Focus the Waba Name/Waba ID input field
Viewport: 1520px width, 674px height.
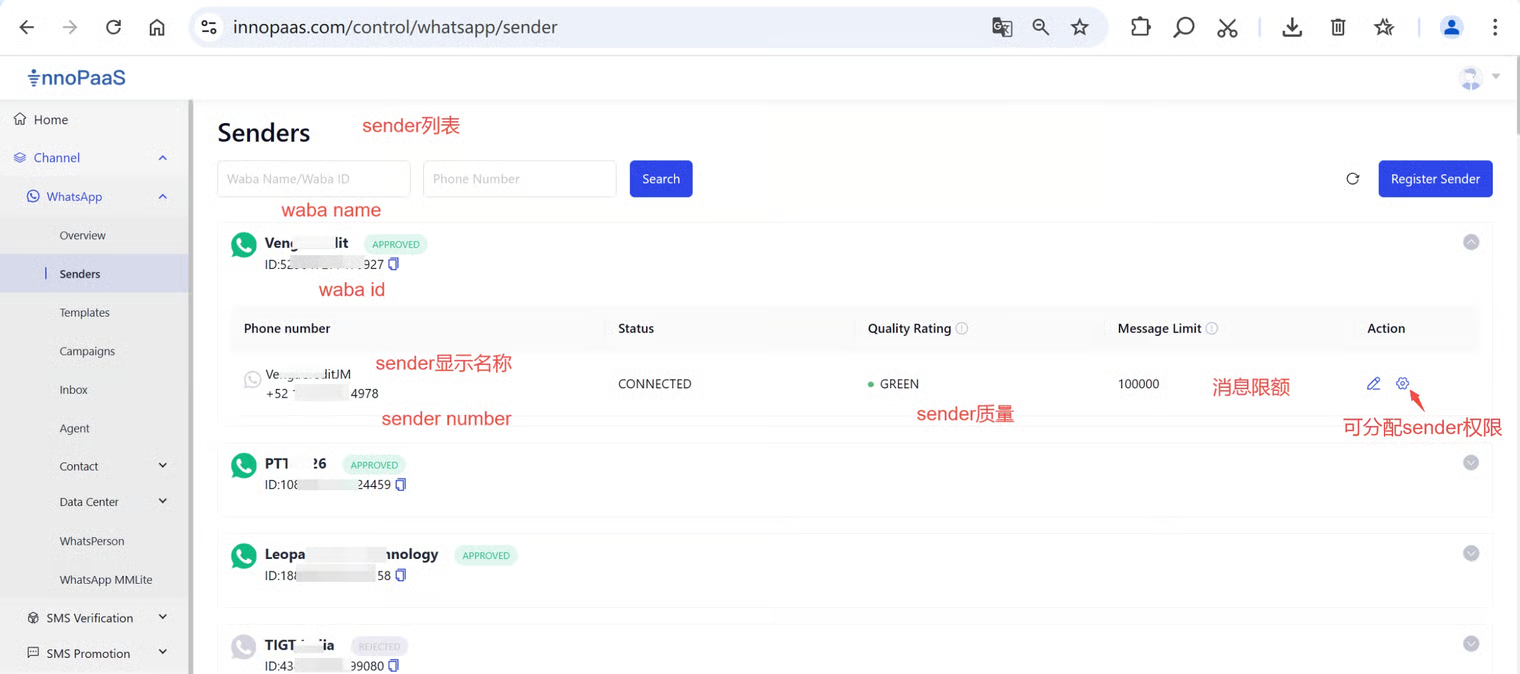point(313,179)
